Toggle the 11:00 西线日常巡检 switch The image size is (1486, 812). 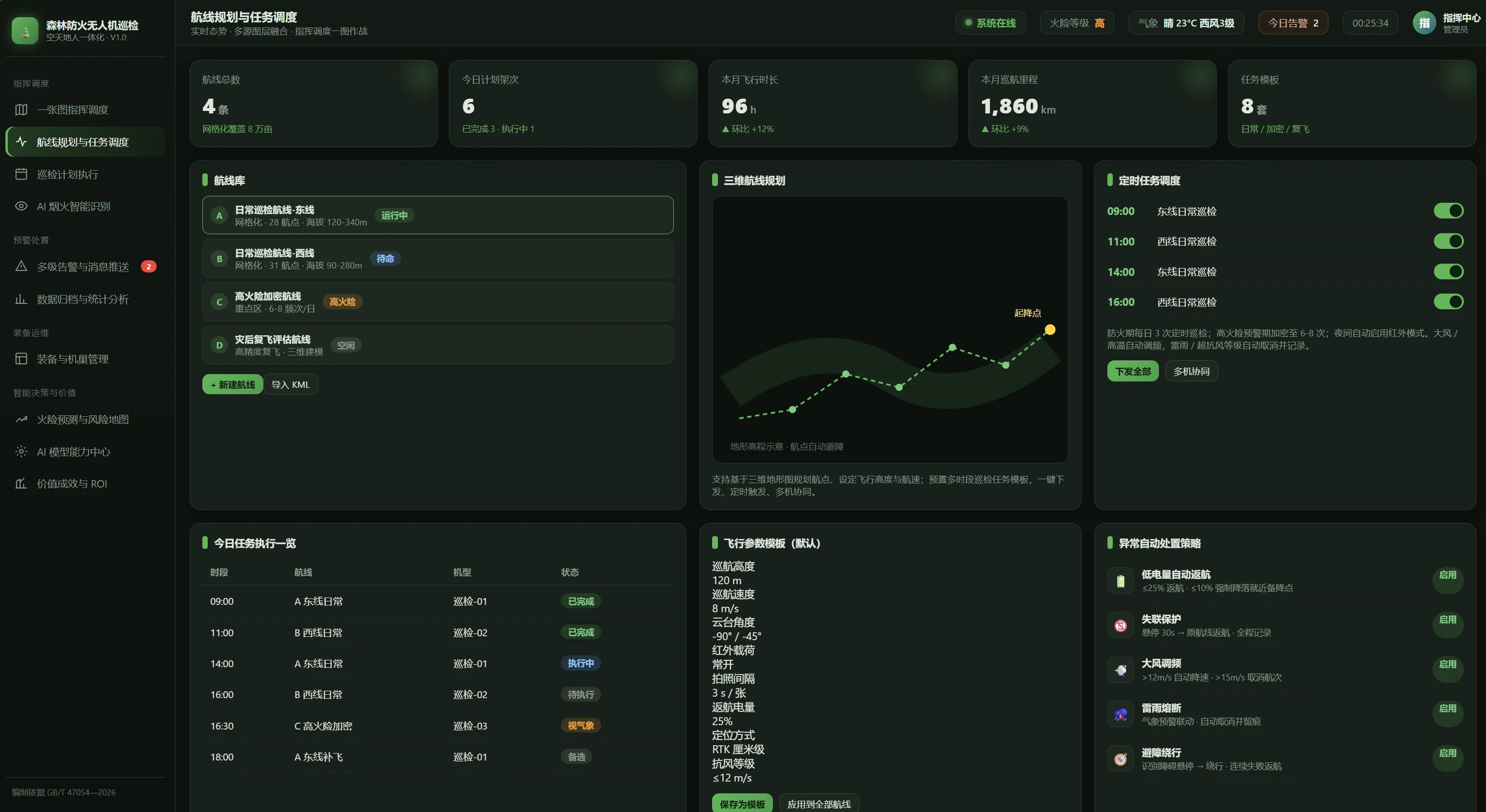(x=1449, y=241)
